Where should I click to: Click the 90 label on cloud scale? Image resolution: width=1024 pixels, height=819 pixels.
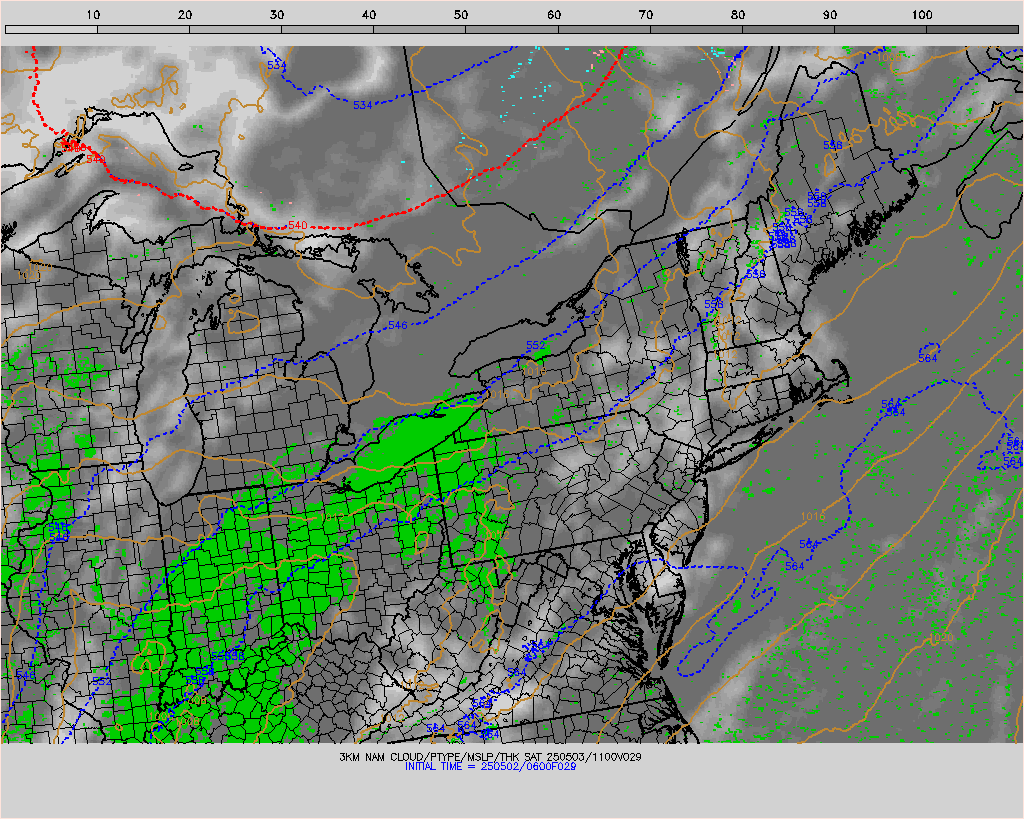[830, 14]
